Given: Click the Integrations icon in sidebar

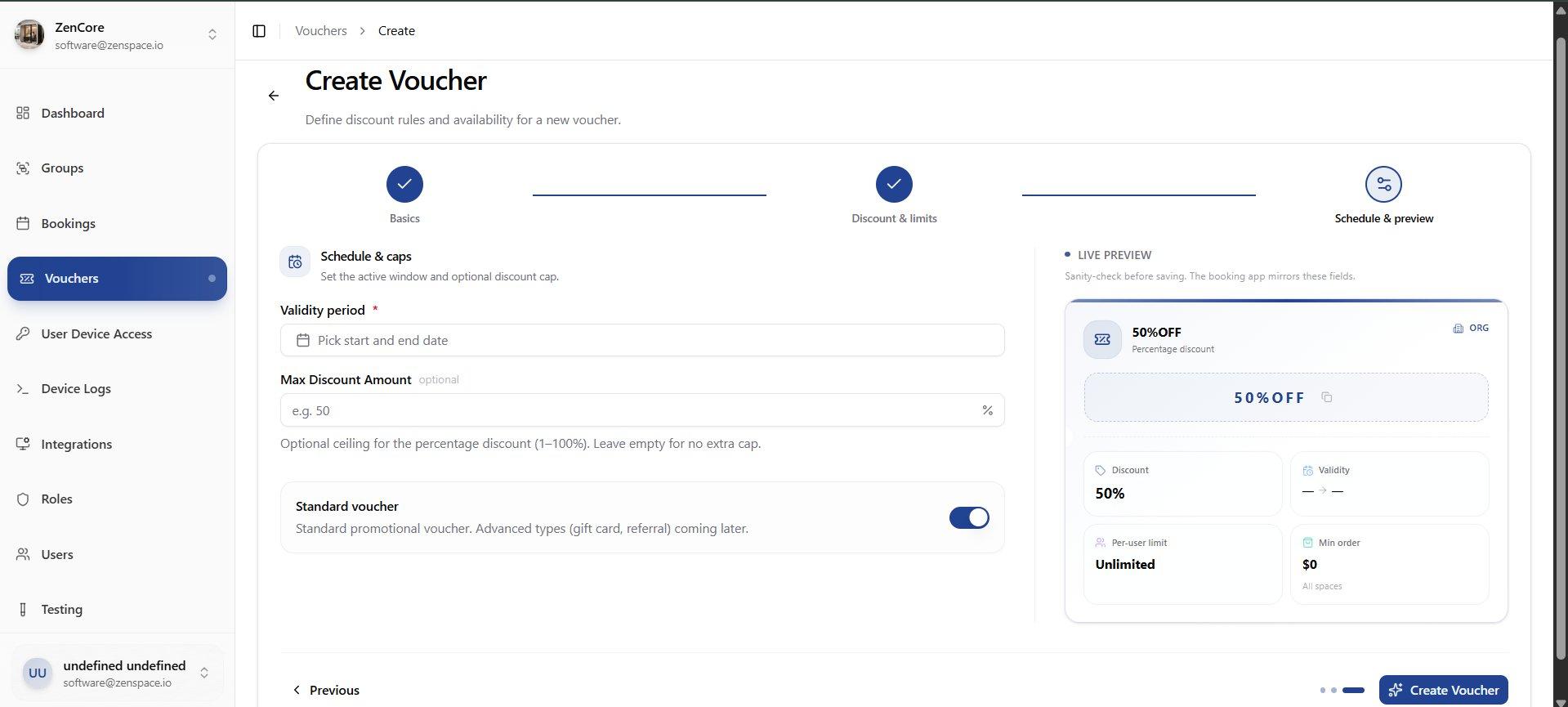Looking at the screenshot, I should (23, 444).
